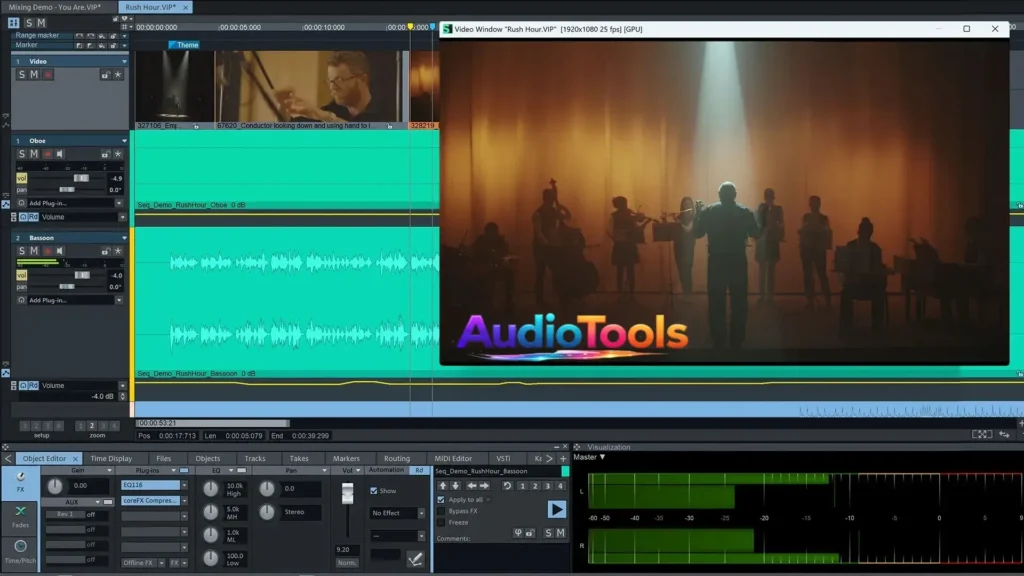Solo the Oboe track
1024x576 pixels.
pos(21,154)
